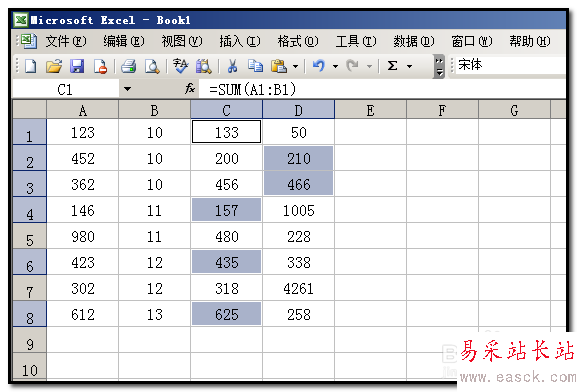
Task: Copy the selection with the Copy icon
Action: point(255,66)
